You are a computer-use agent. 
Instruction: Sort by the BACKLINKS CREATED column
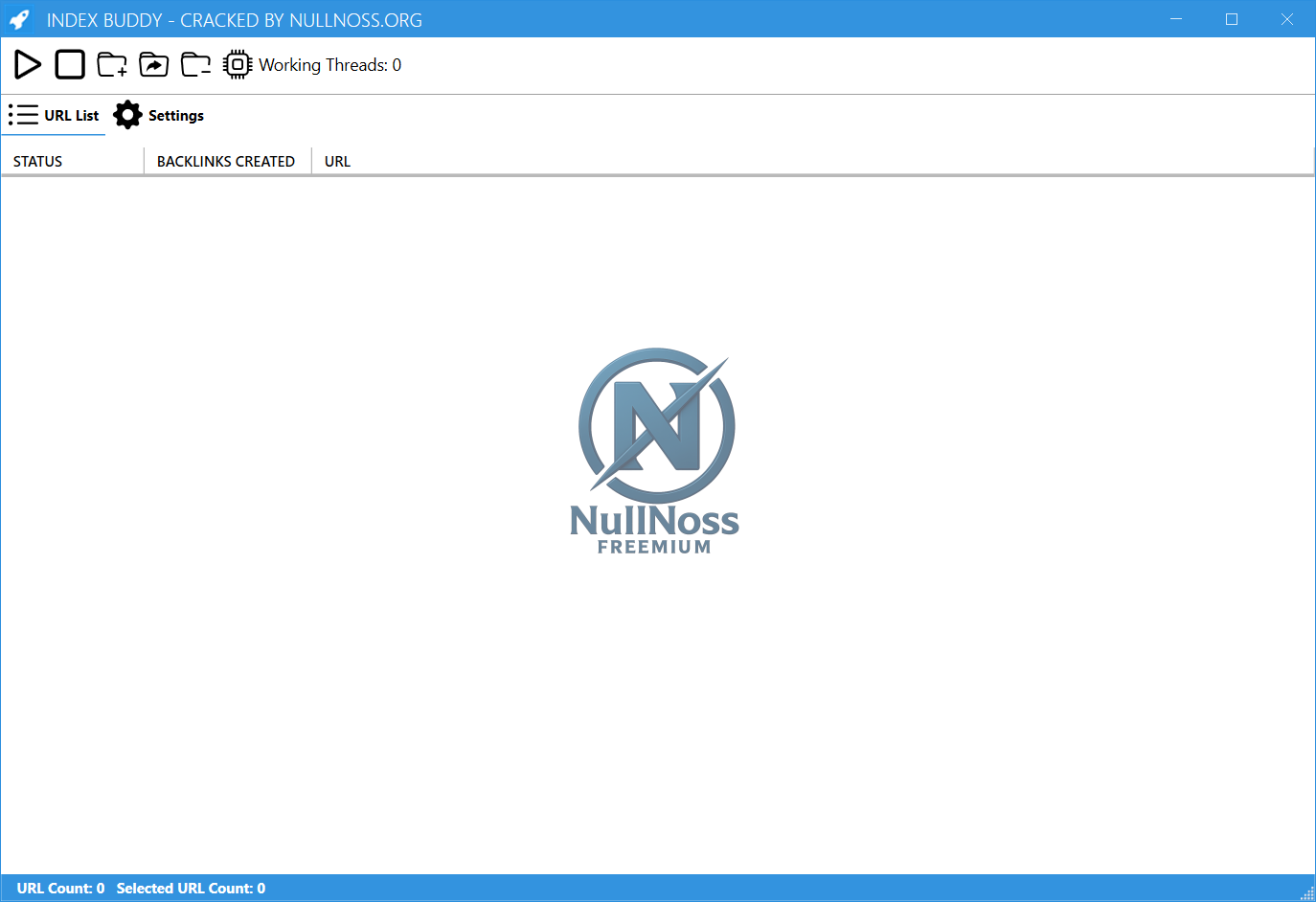point(226,161)
